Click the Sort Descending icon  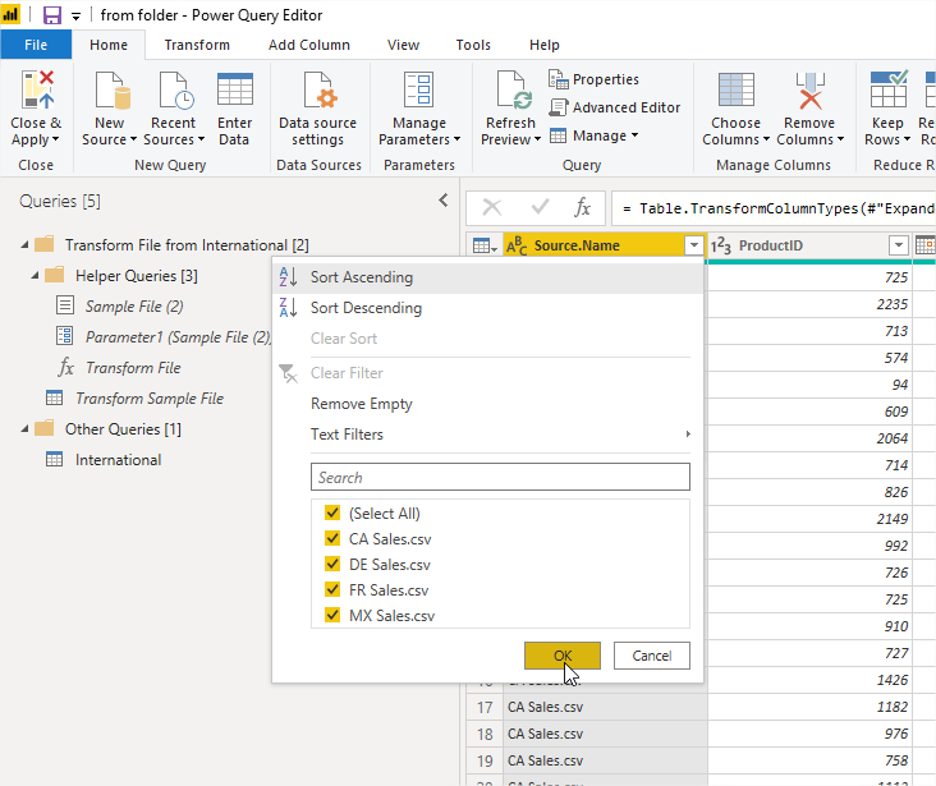click(x=288, y=307)
